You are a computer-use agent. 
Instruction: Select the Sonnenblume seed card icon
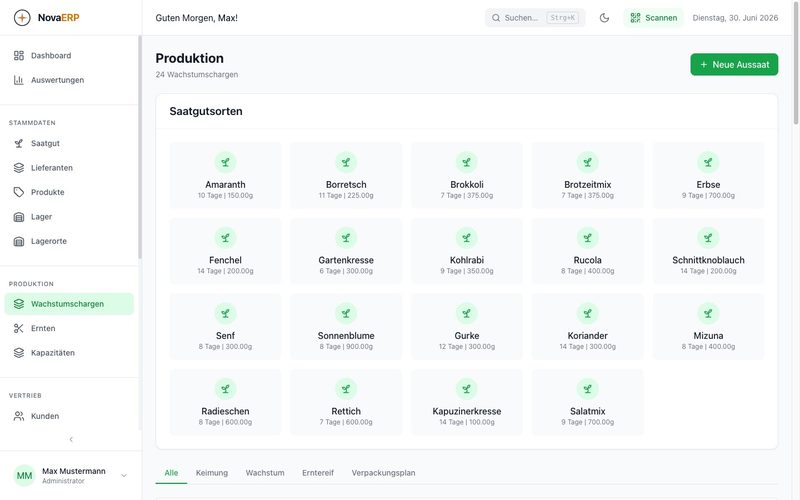[x=346, y=313]
